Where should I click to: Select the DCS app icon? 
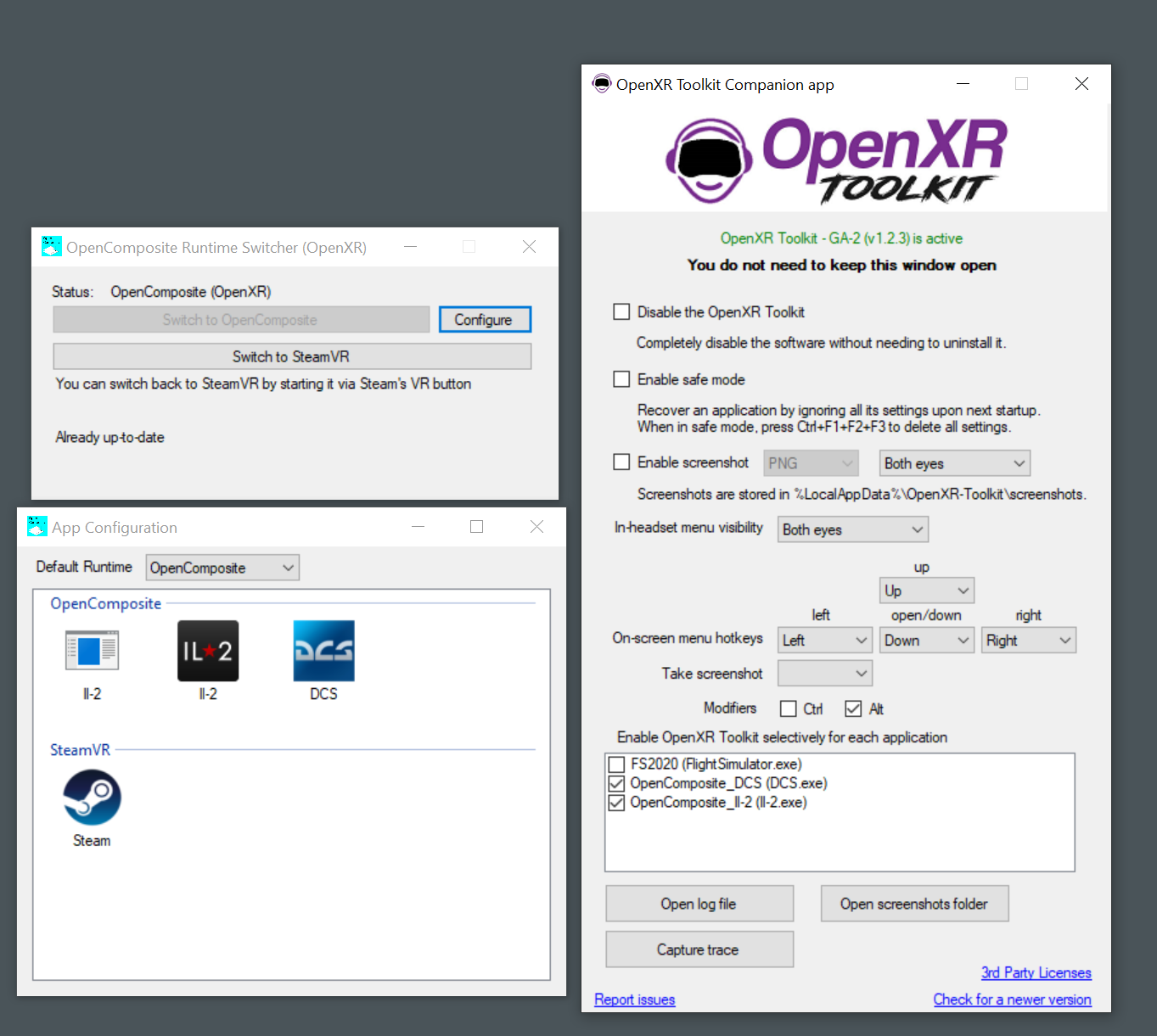point(323,651)
